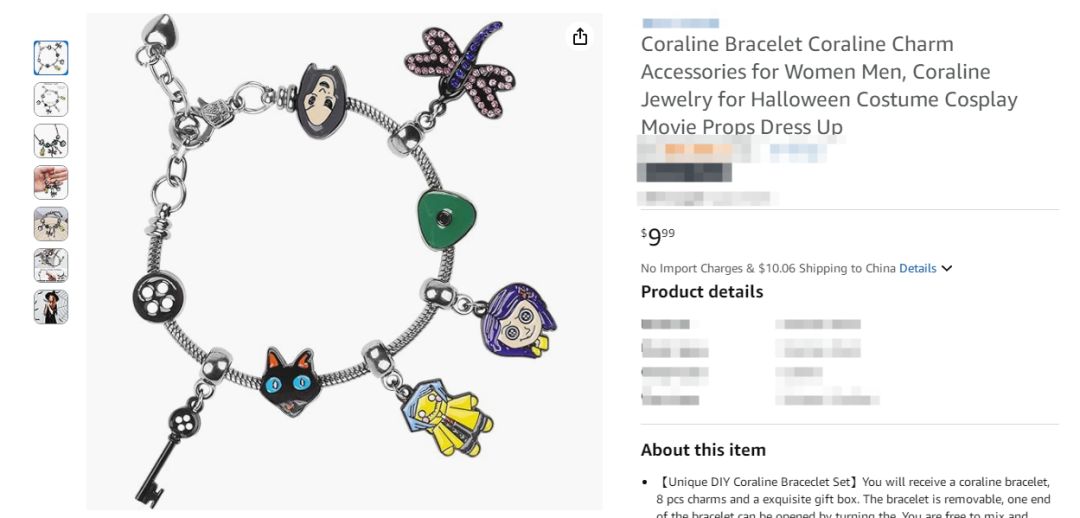The width and height of the screenshot is (1080, 518).
Task: Pick the sixth product thumbnail image
Action: coord(51,265)
